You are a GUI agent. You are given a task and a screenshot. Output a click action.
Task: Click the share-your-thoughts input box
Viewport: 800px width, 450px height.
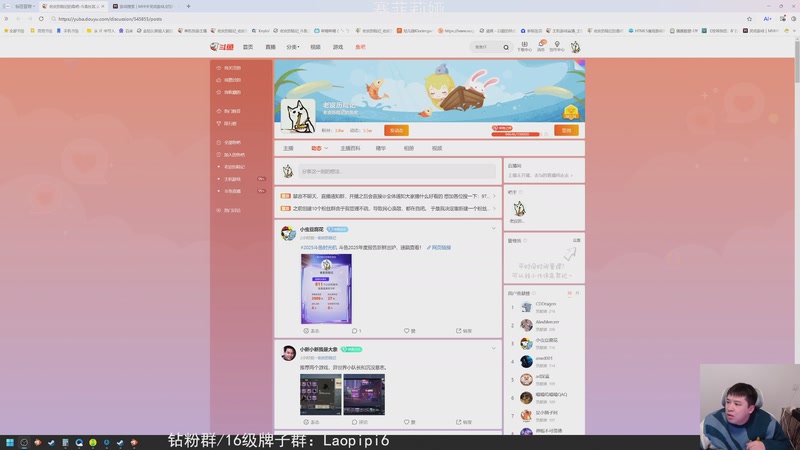point(397,171)
